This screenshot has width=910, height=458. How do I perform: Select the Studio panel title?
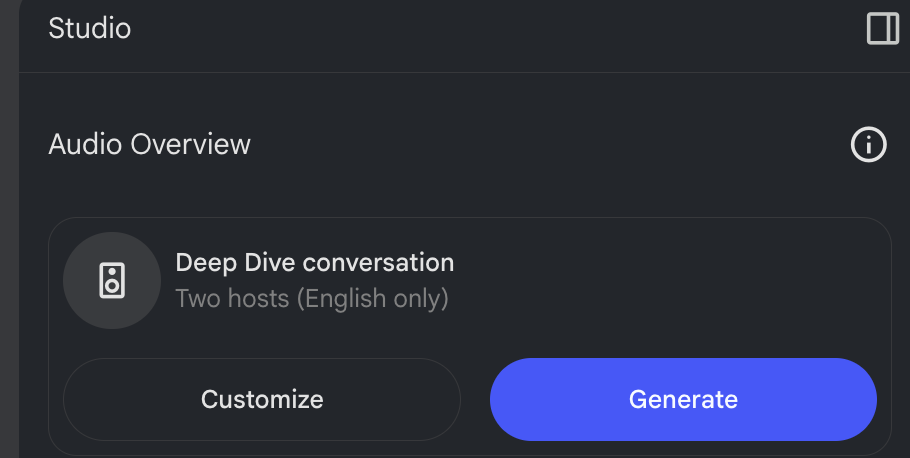point(89,28)
